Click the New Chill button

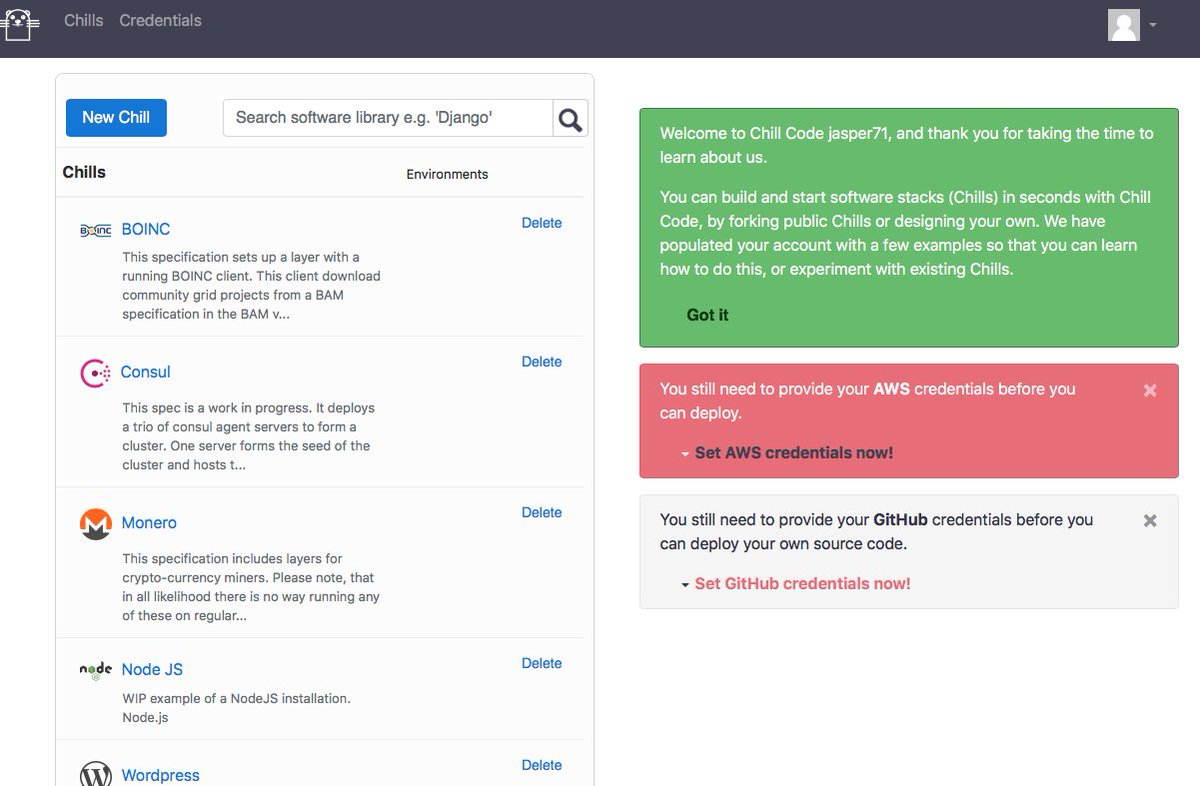tap(116, 117)
